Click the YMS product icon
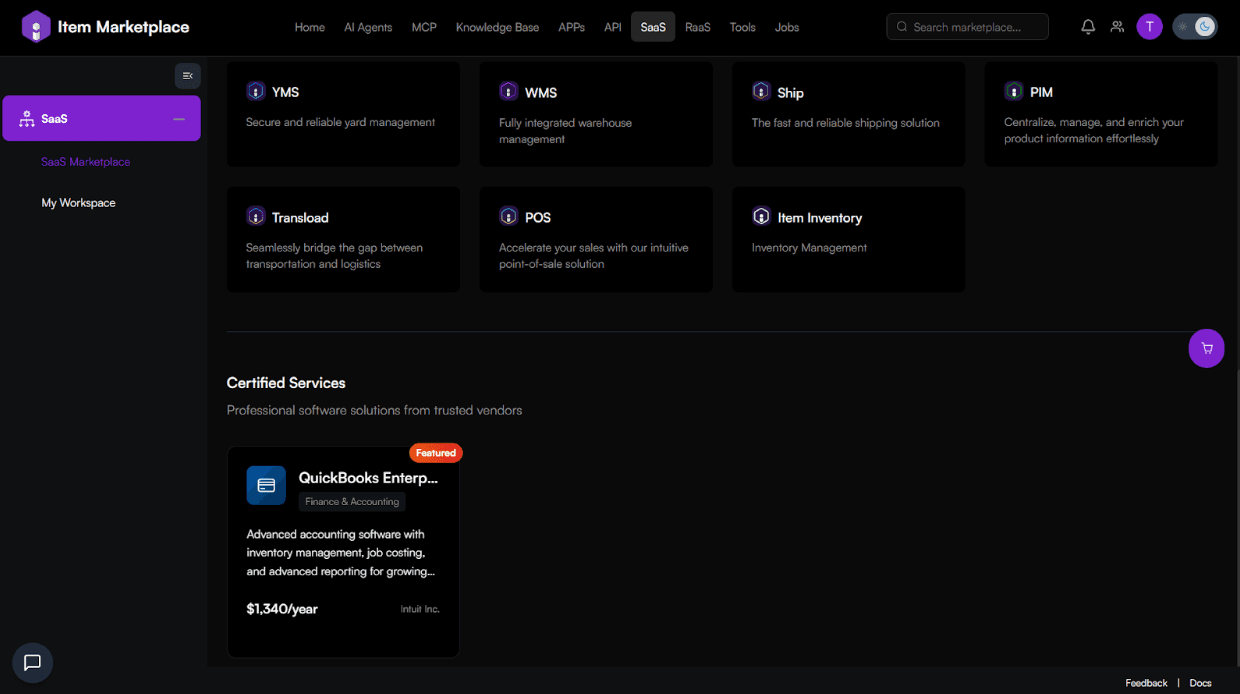Image resolution: width=1240 pixels, height=694 pixels. coord(256,91)
